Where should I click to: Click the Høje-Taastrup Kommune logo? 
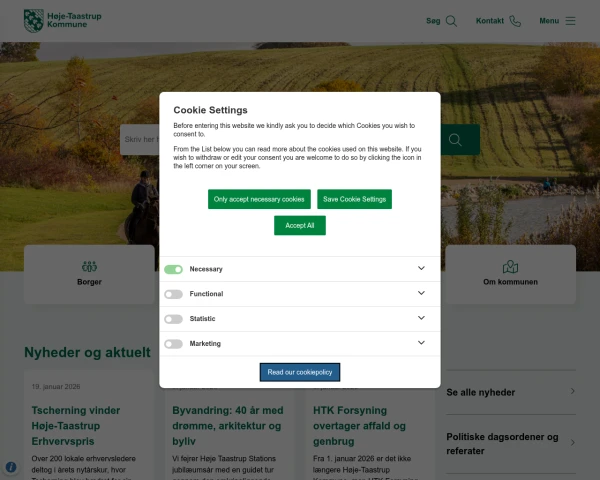pos(63,21)
